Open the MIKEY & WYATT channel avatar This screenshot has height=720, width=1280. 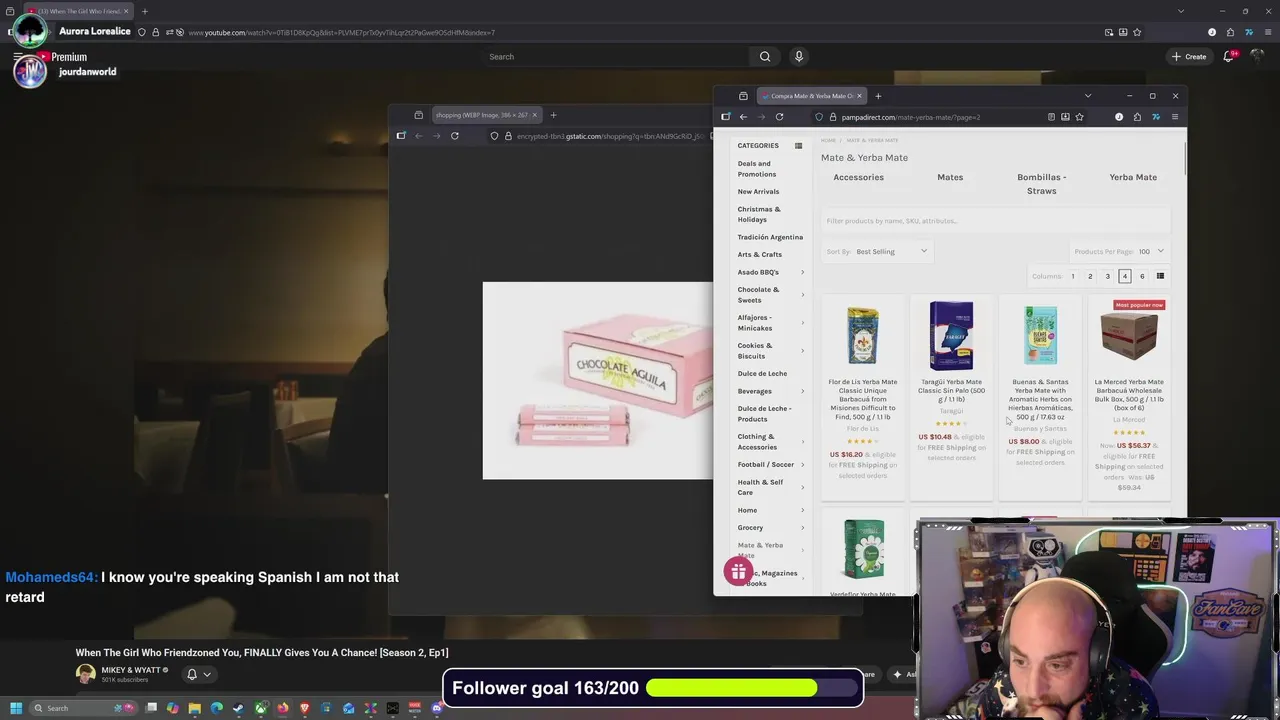(86, 674)
